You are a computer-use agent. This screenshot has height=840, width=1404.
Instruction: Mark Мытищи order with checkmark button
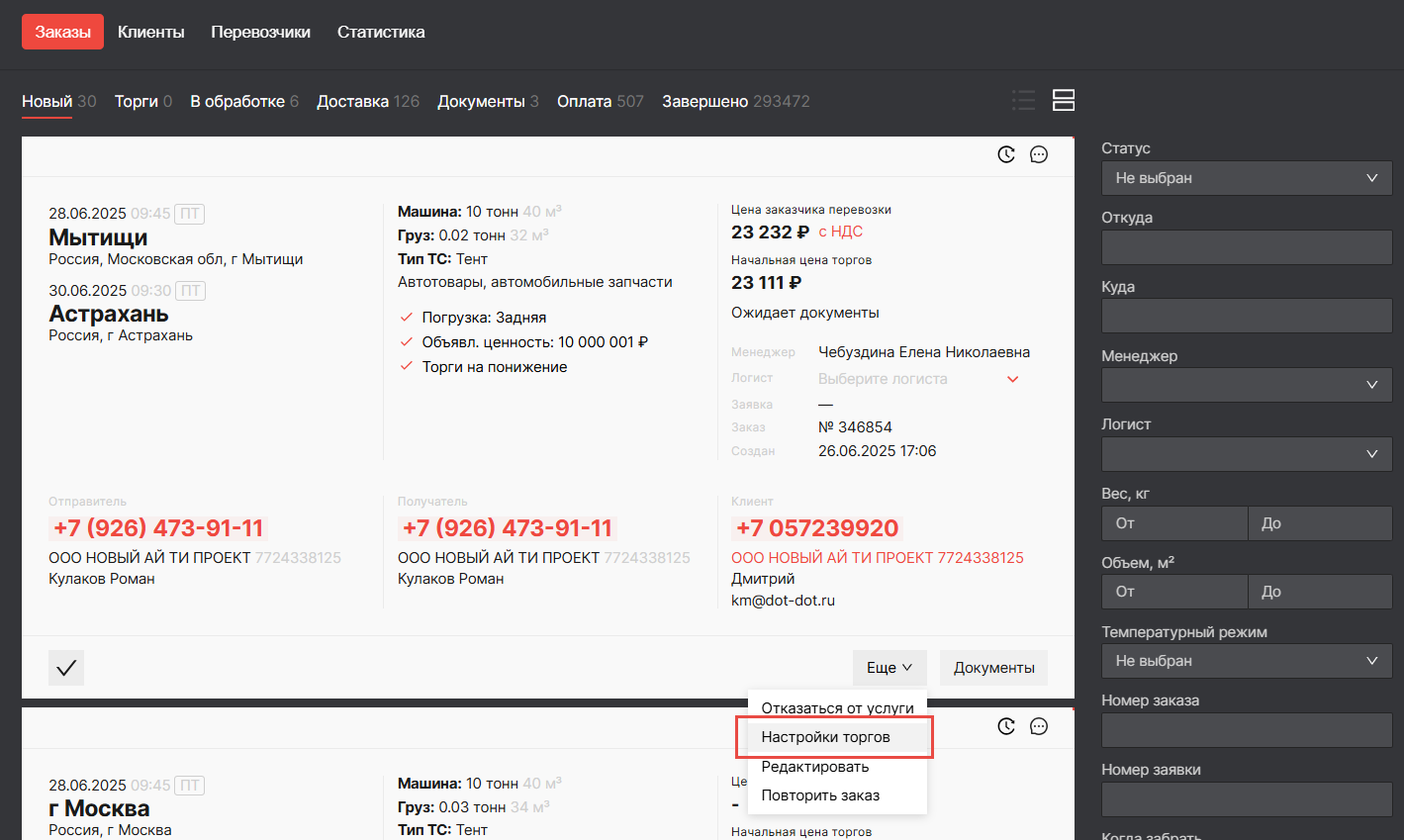pos(66,668)
